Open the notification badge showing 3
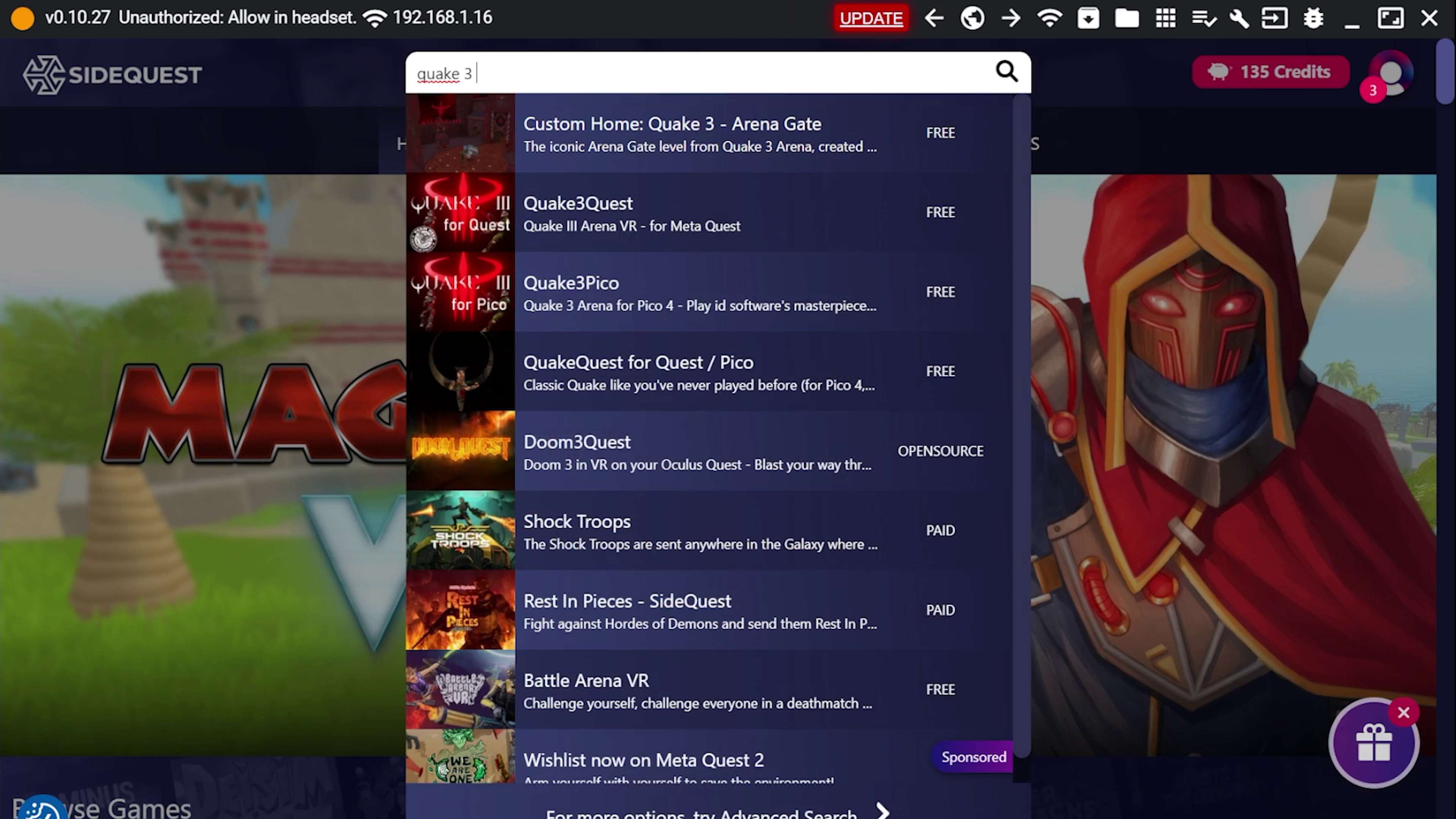The image size is (1456, 819). [x=1373, y=91]
